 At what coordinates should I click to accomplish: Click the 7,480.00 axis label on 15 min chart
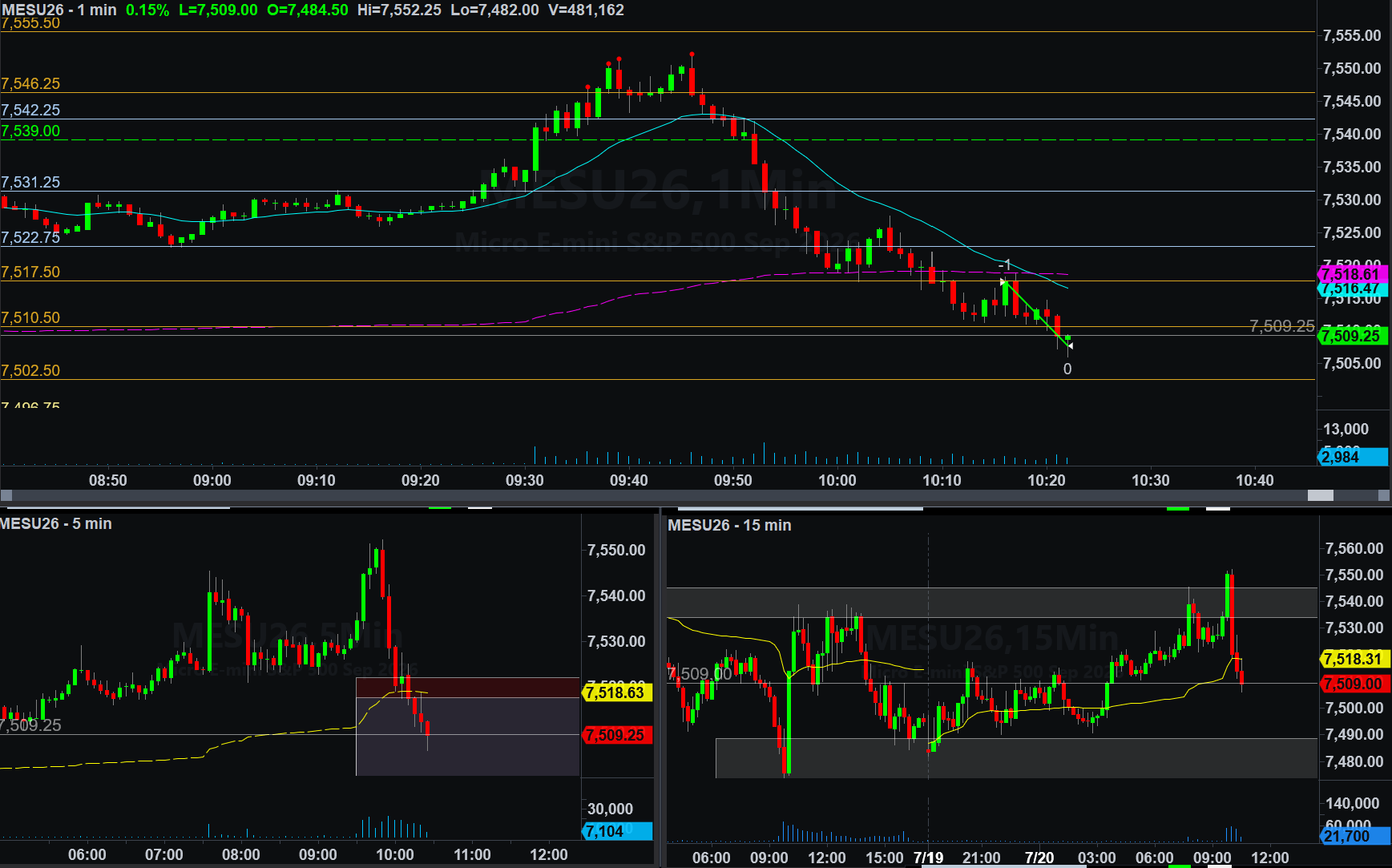pos(1354,761)
